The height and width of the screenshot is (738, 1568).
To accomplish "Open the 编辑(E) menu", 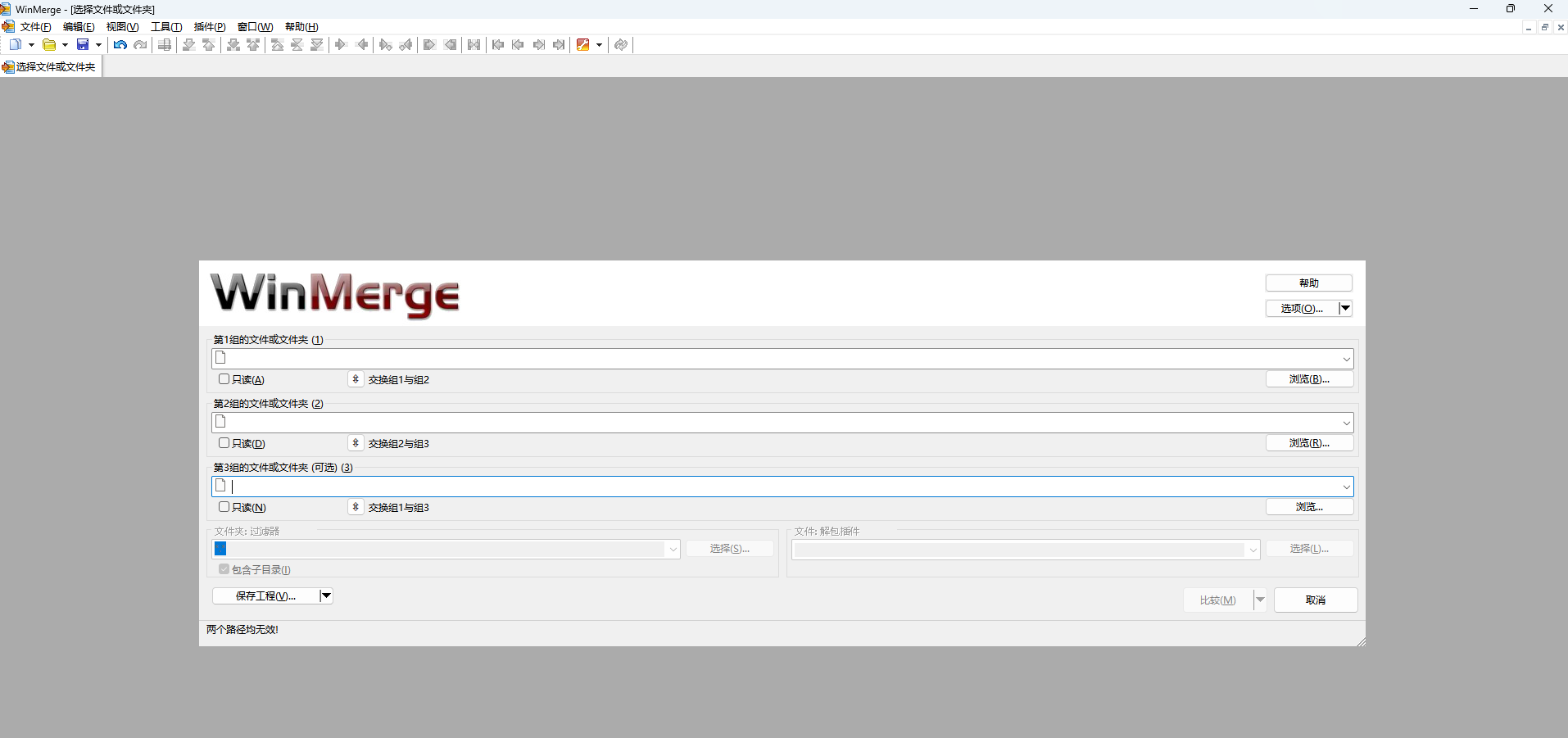I will [x=79, y=27].
